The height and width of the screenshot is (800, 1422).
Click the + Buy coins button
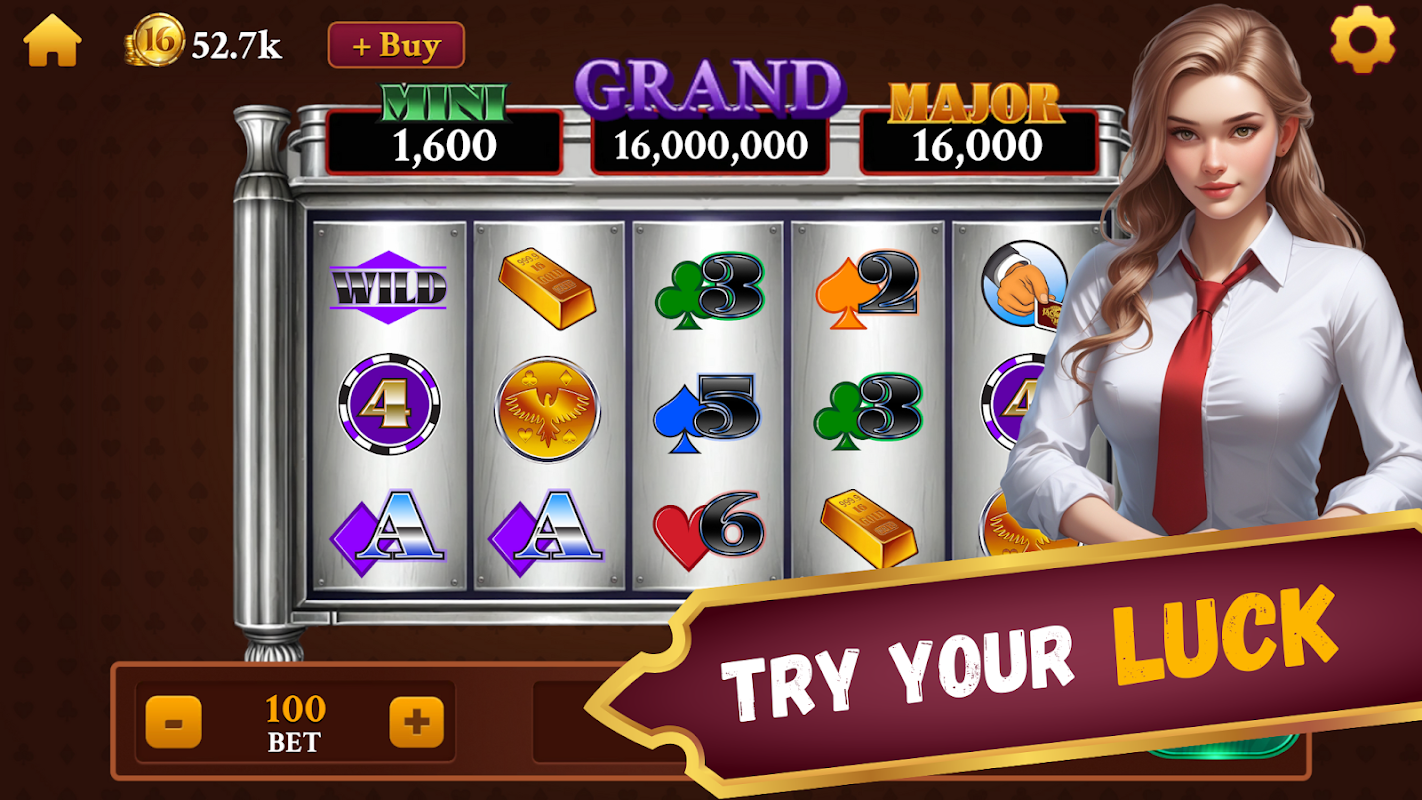coord(396,45)
